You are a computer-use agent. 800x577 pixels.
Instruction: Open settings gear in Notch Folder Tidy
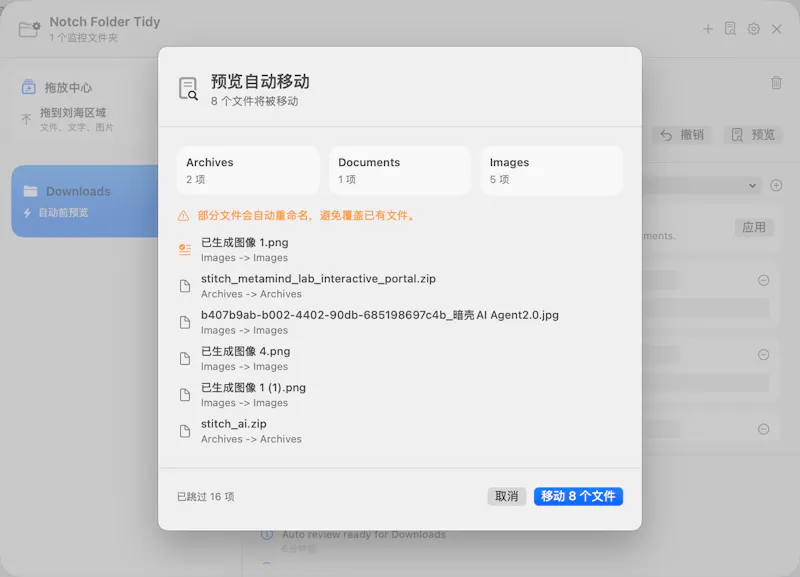[x=754, y=29]
